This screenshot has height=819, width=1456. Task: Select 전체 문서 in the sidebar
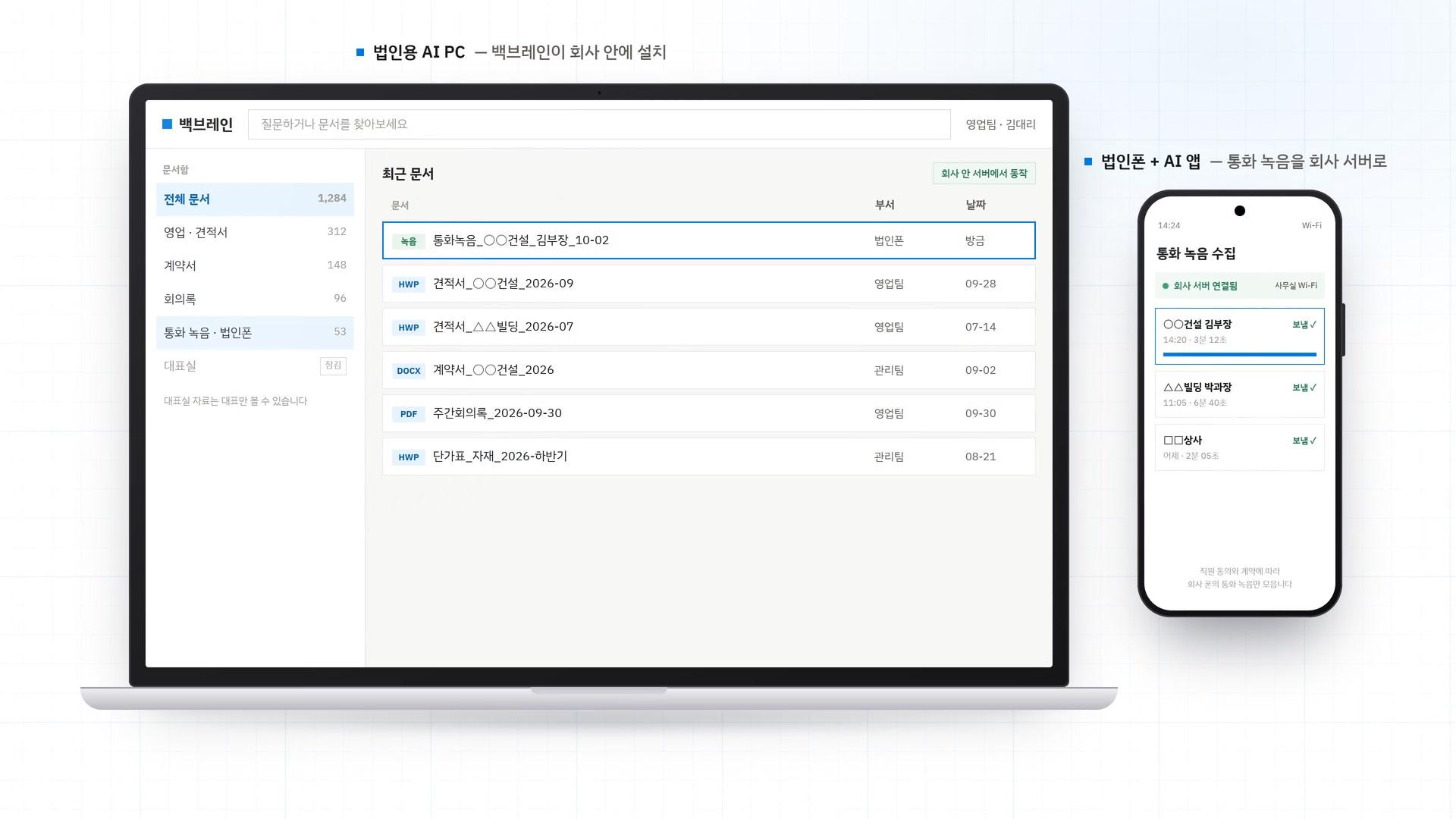255,199
